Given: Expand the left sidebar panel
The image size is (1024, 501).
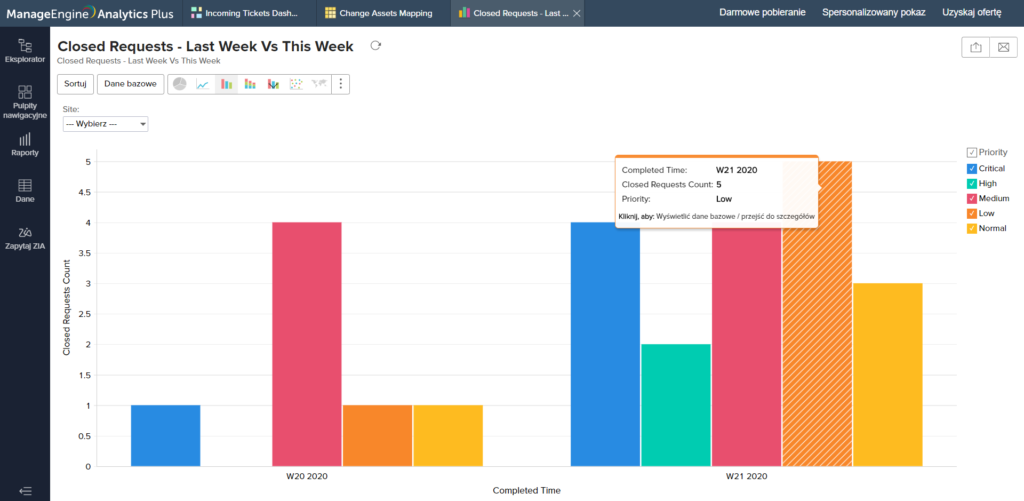Looking at the screenshot, I should point(25,490).
